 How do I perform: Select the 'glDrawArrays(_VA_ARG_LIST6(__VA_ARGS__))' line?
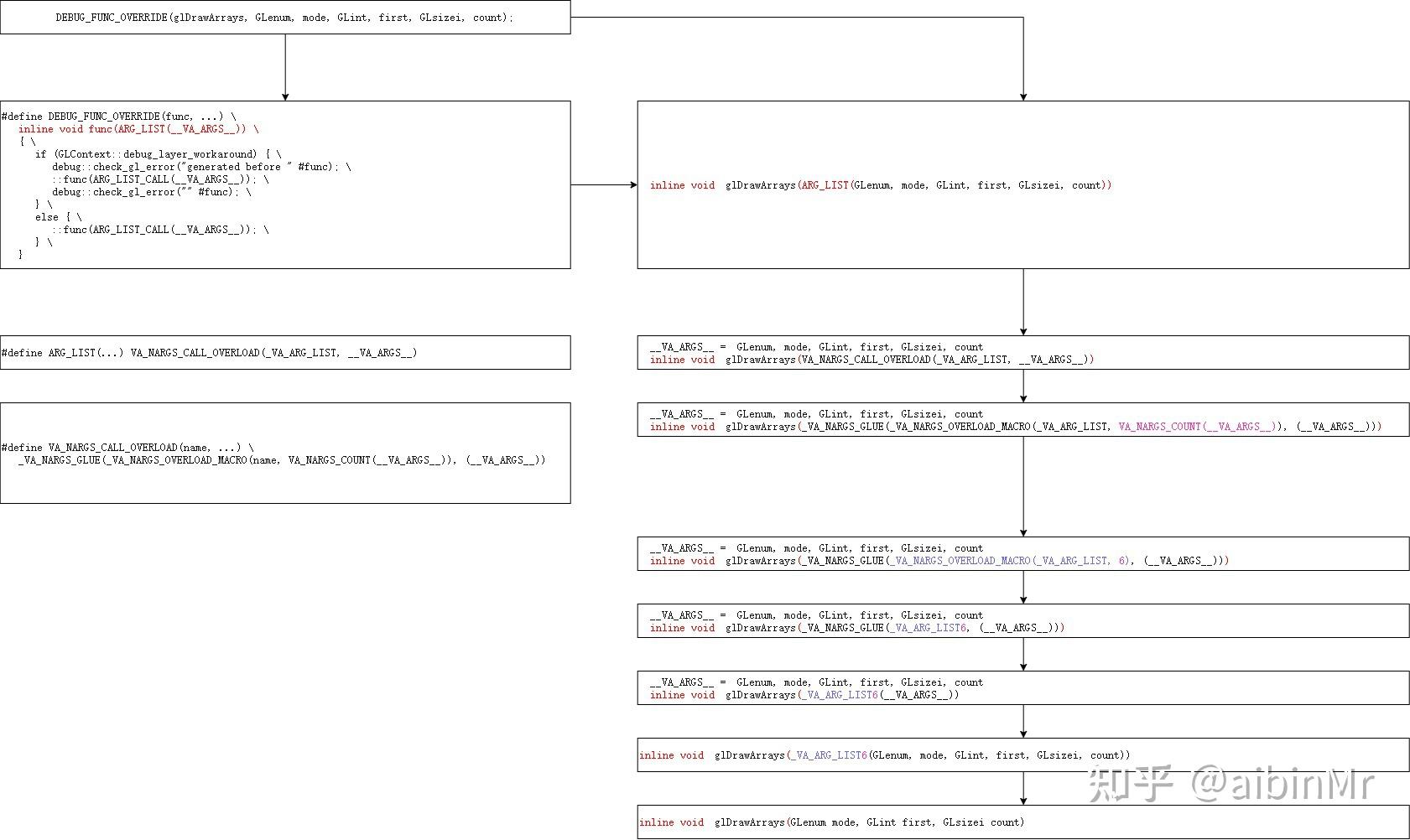tap(804, 695)
